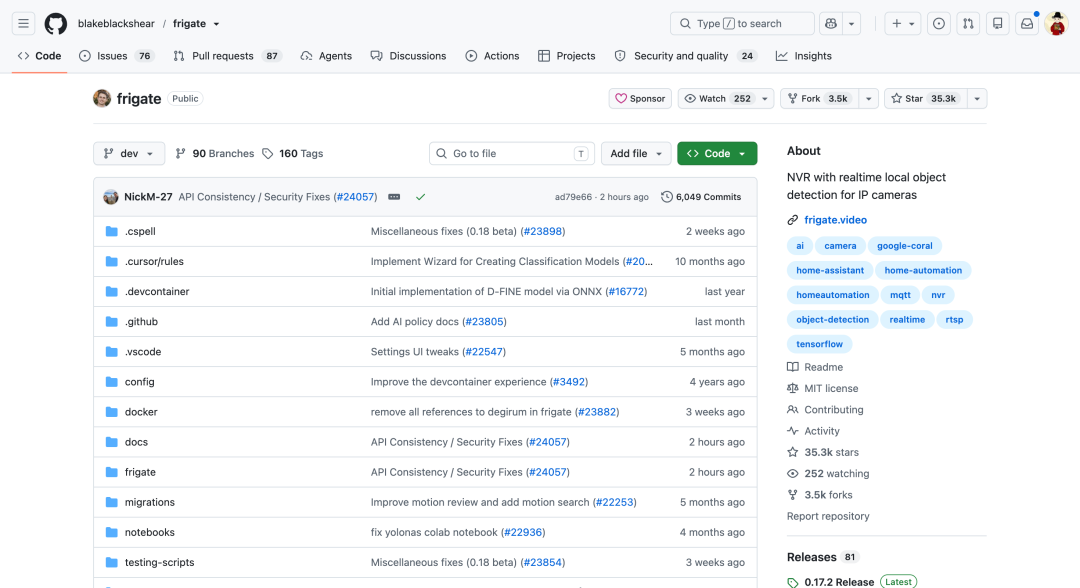This screenshot has height=588, width=1080.
Task: Click the Sponsor button
Action: pos(640,98)
